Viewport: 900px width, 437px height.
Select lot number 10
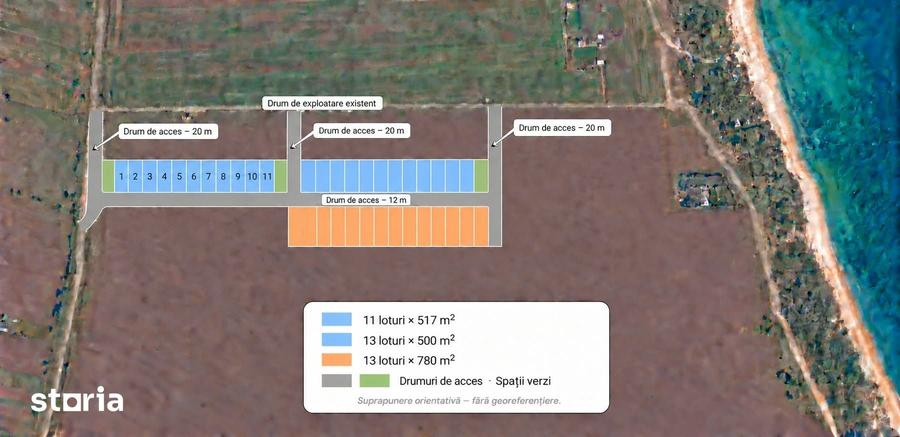pos(252,176)
